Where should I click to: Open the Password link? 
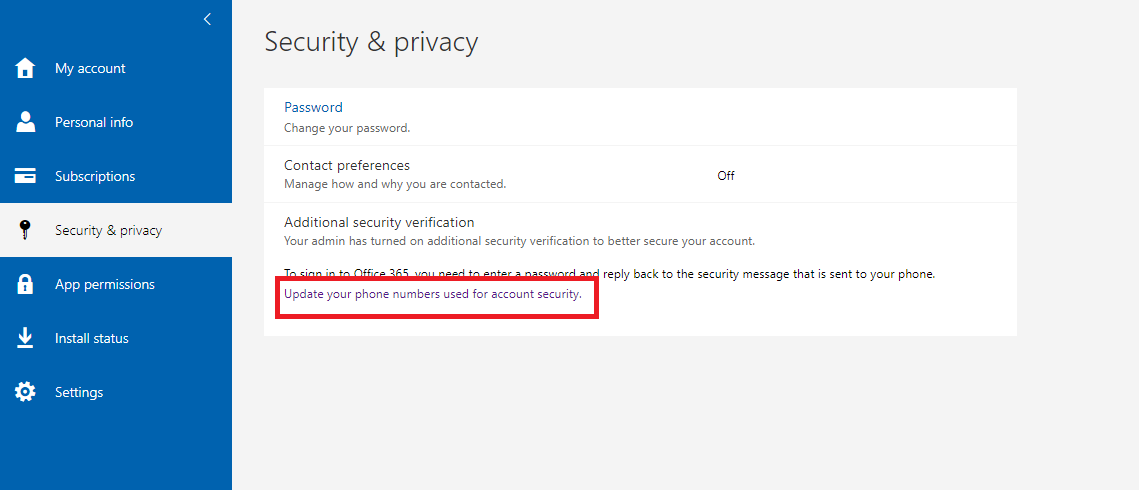313,107
